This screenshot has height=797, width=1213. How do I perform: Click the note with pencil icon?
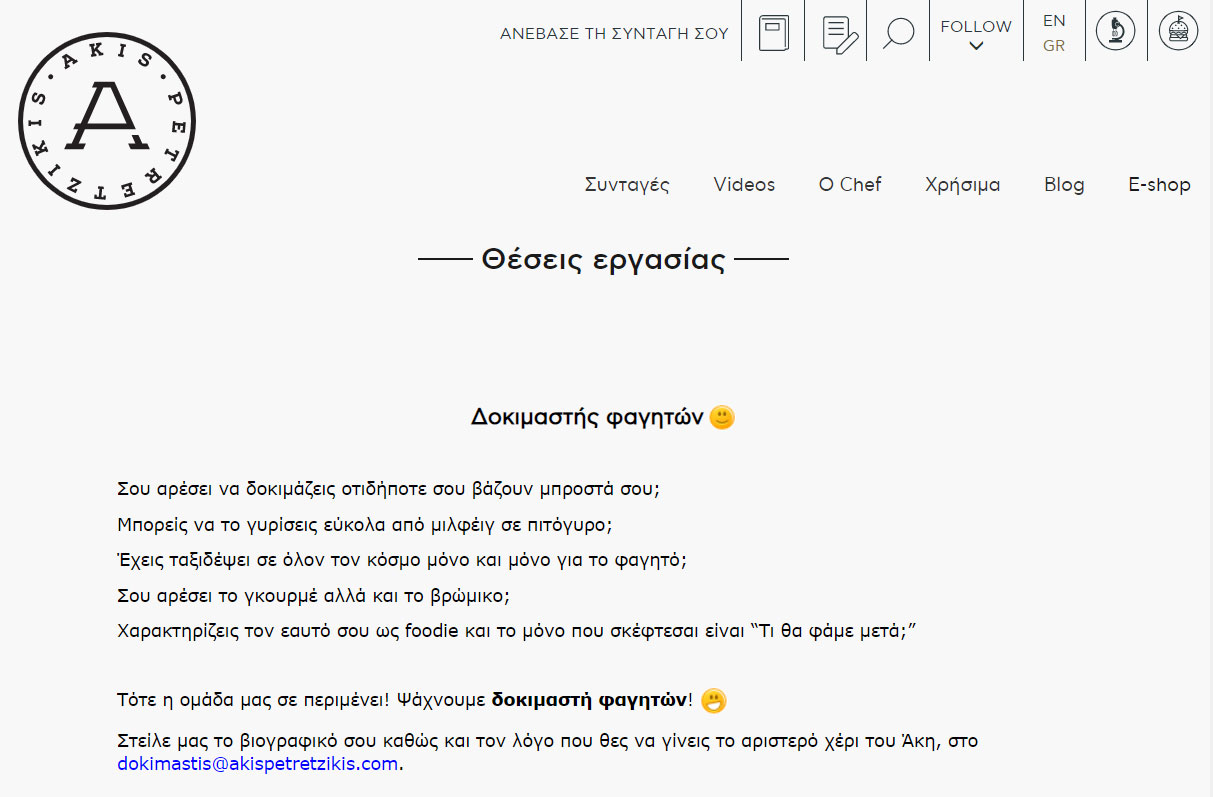tap(838, 33)
